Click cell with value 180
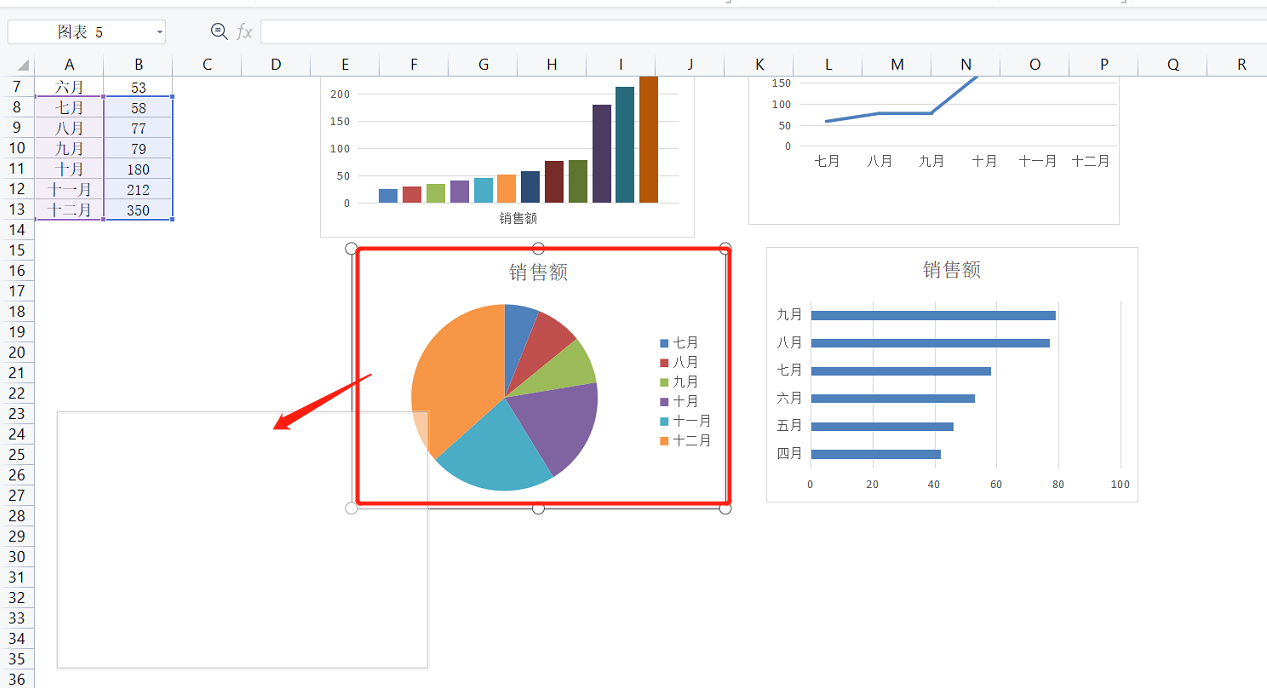 pyautogui.click(x=138, y=169)
